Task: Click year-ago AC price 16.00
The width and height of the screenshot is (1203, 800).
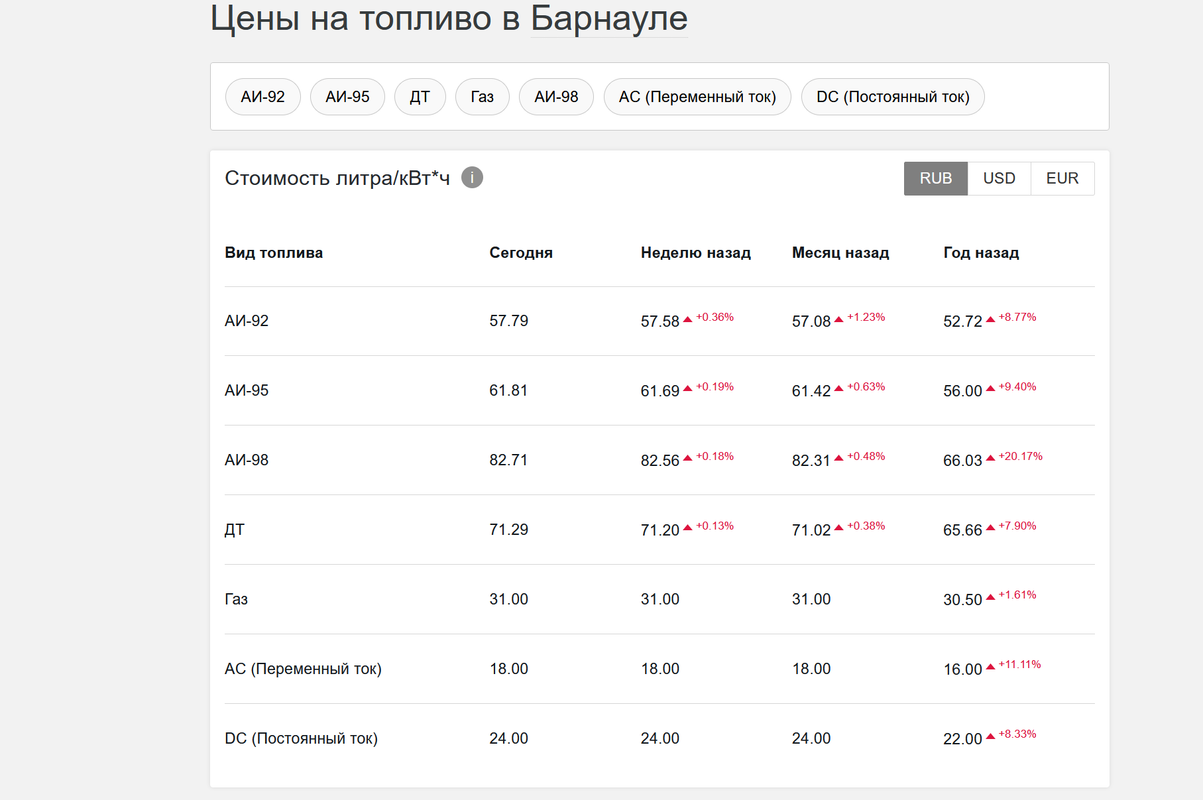Action: tap(963, 670)
